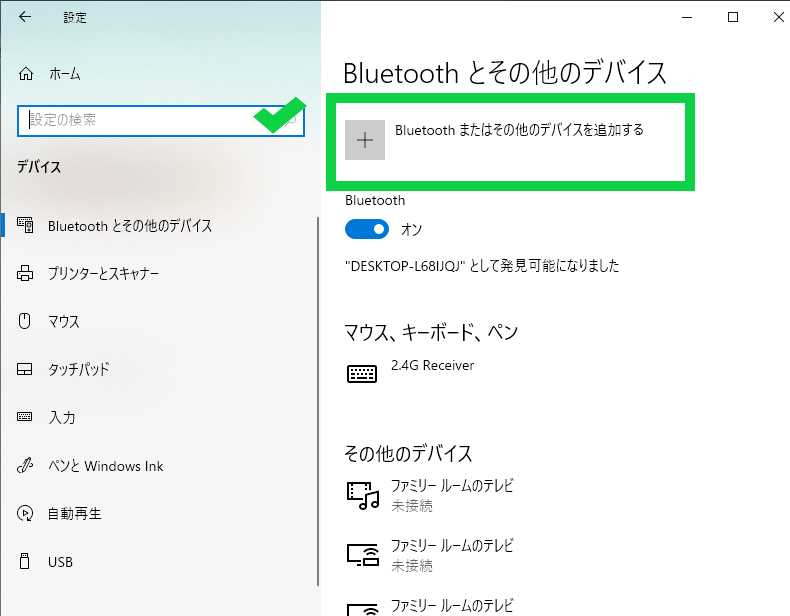Open ペンと Windows Ink settings
This screenshot has height=616, width=790.
click(x=105, y=466)
